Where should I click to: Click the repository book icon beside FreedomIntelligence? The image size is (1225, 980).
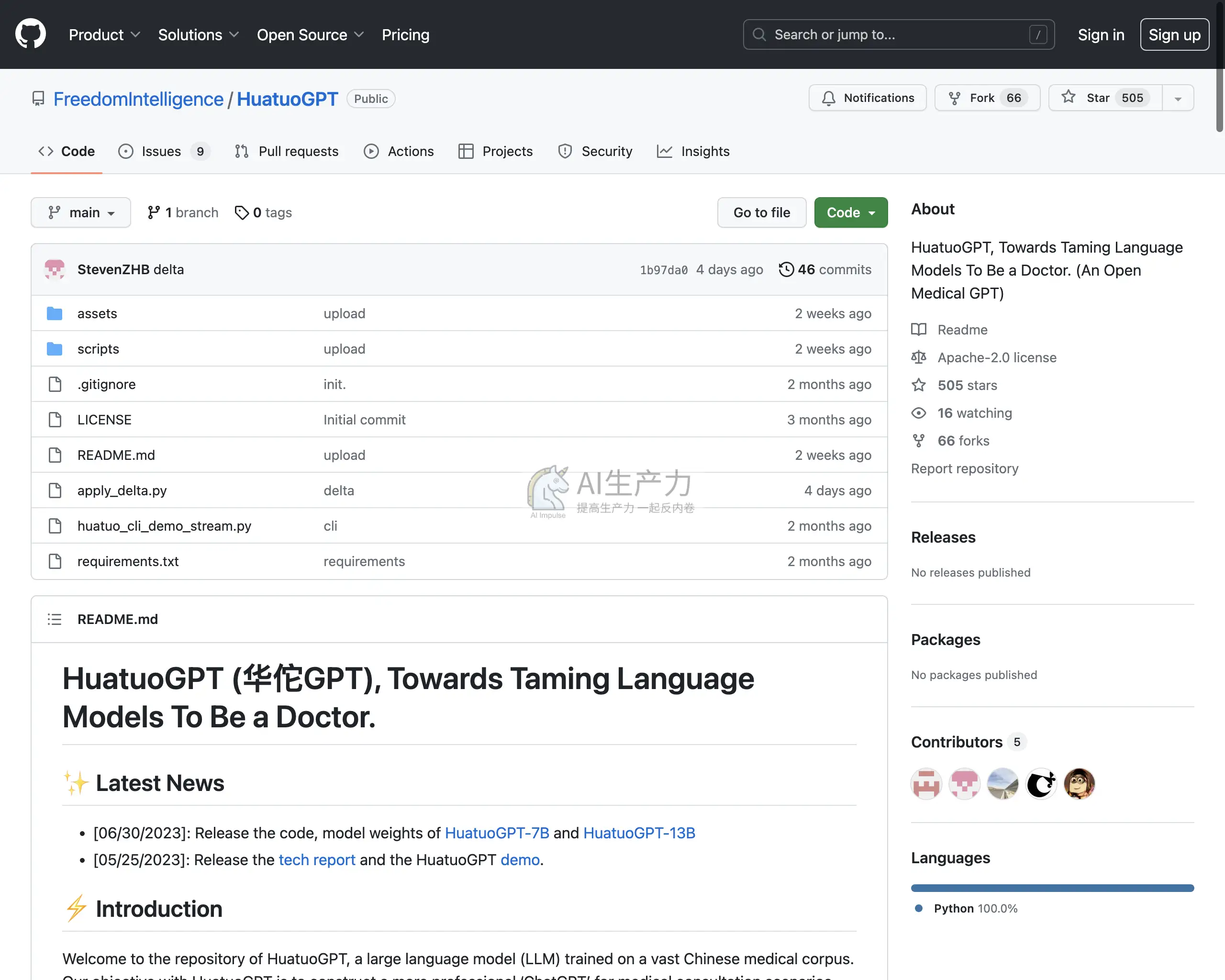[x=38, y=99]
